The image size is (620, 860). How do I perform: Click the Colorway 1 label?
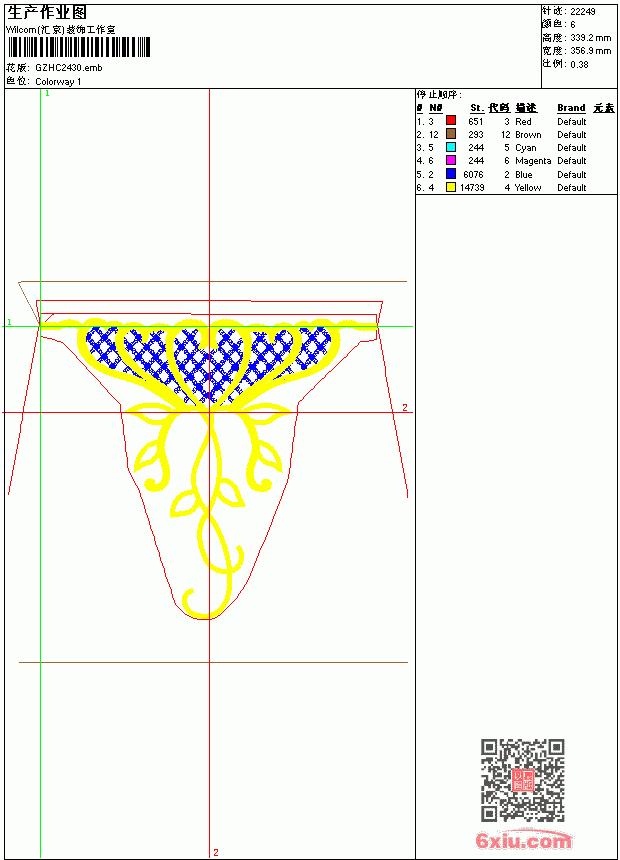click(x=58, y=82)
